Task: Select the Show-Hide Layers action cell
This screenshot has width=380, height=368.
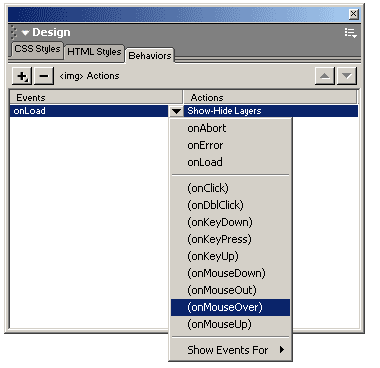Action: [x=271, y=111]
